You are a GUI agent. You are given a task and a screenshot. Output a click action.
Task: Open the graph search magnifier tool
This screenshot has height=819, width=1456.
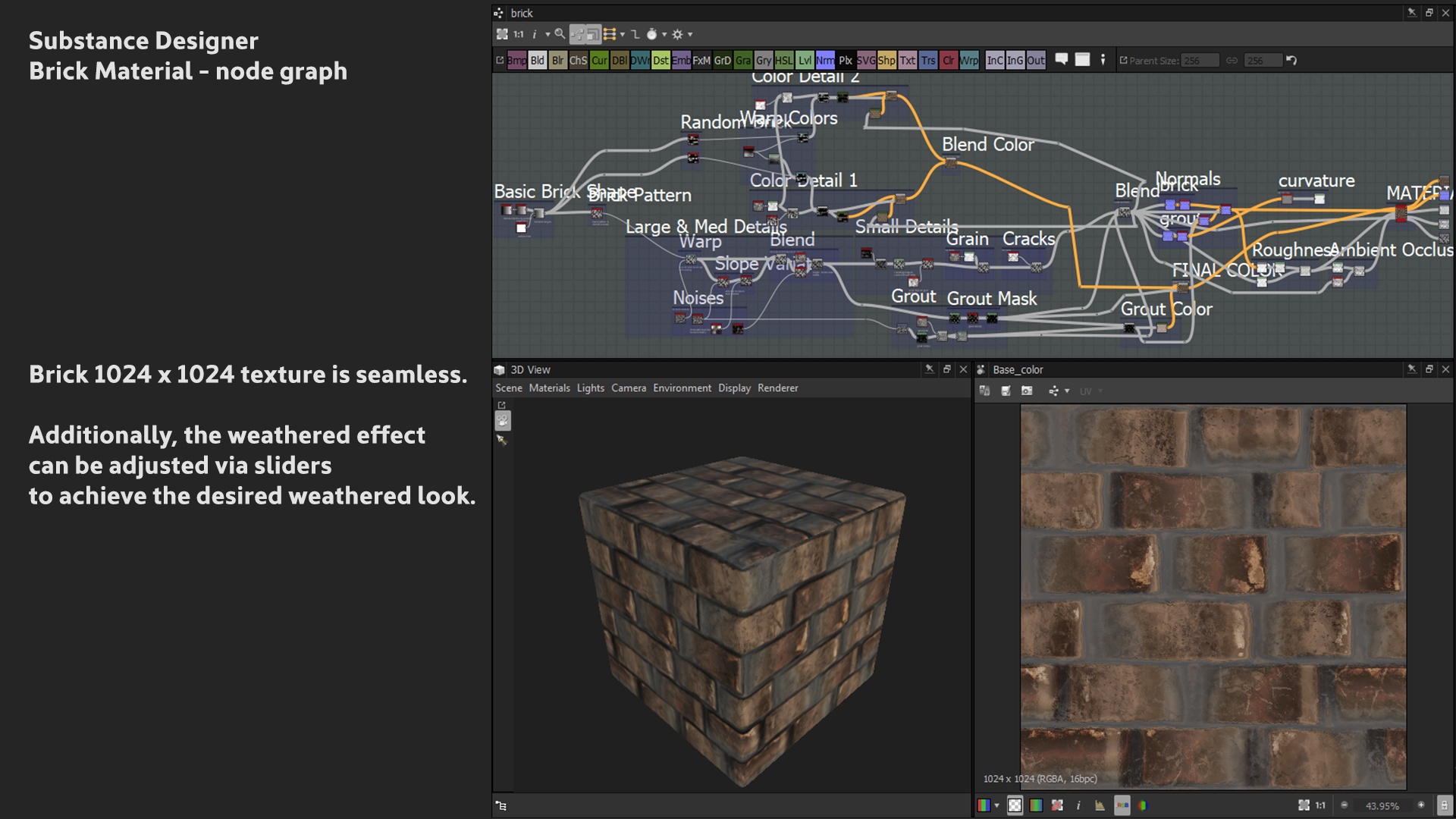coord(560,34)
